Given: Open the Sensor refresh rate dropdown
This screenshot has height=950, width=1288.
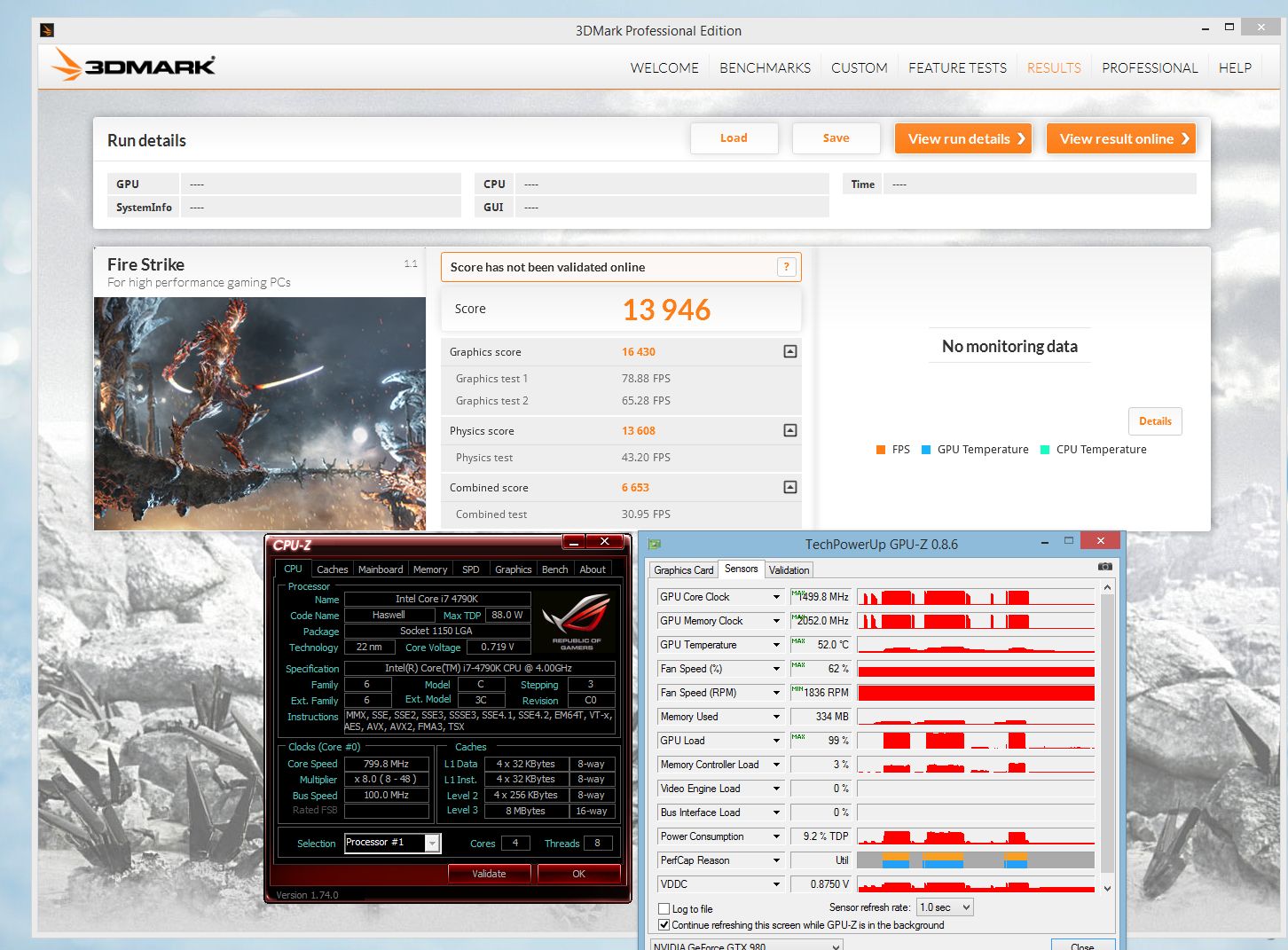Looking at the screenshot, I should click(945, 907).
